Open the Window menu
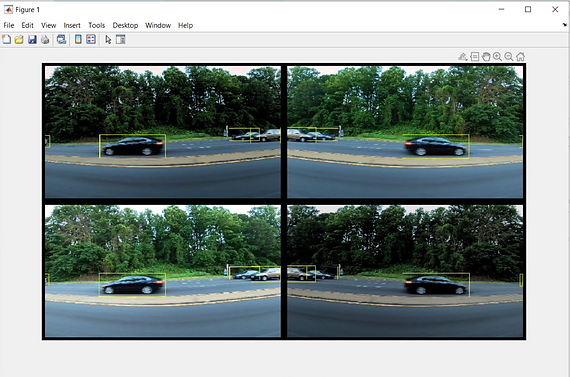570x377 pixels. (x=158, y=25)
